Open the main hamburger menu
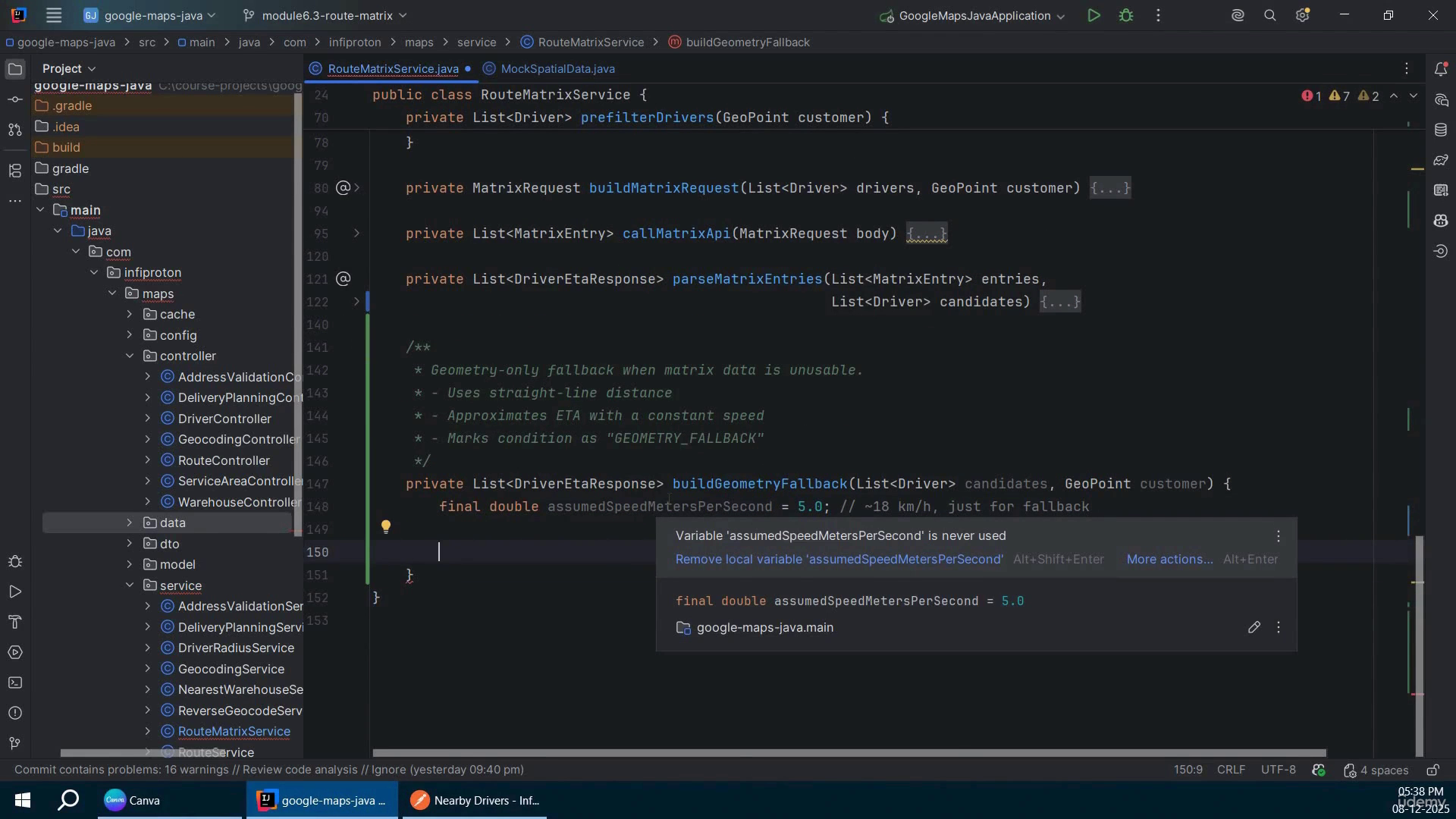This screenshot has width=1456, height=819. pyautogui.click(x=53, y=15)
